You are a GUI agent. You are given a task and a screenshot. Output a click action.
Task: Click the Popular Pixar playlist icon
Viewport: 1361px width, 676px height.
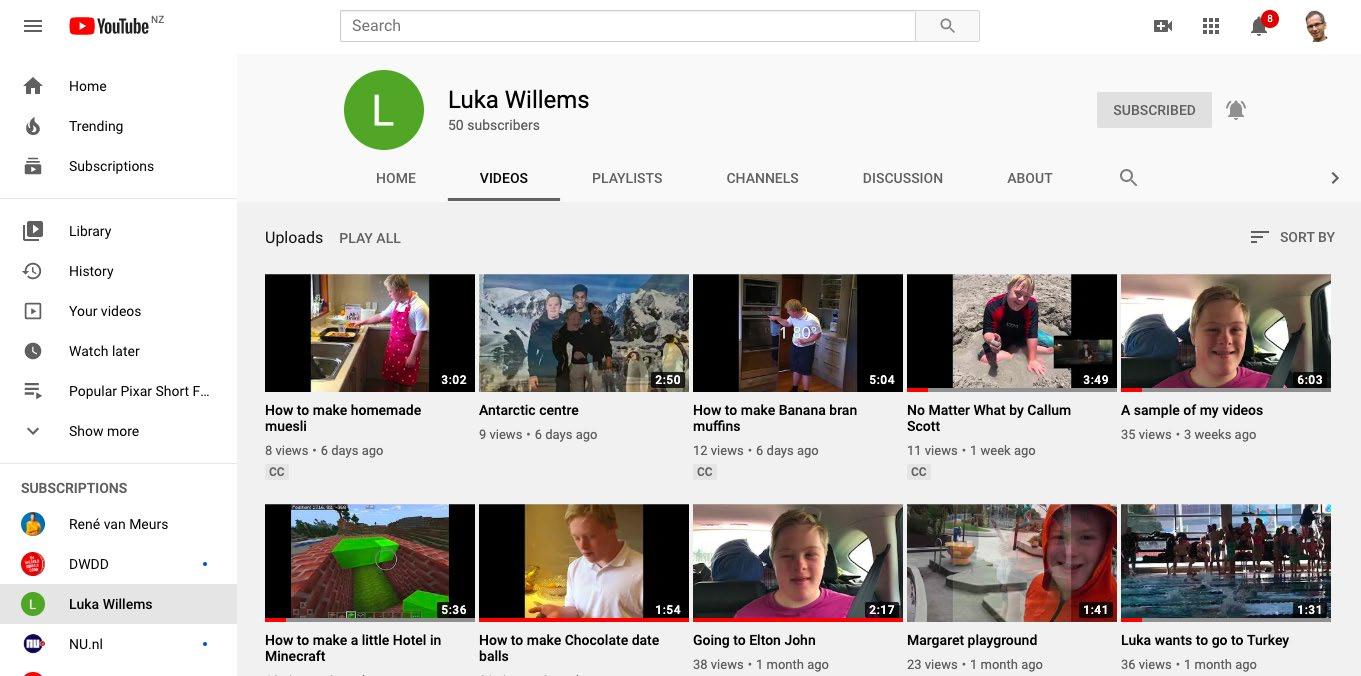pos(33,391)
